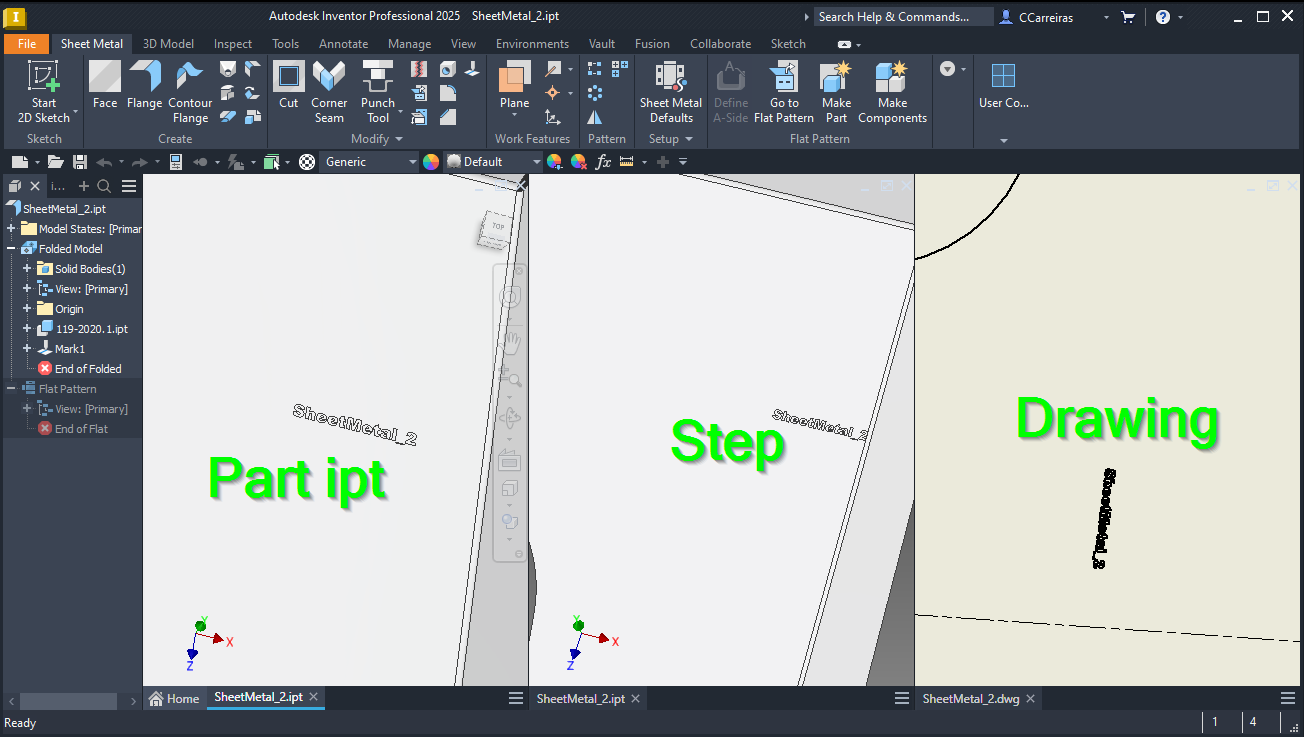Switch to the Annotate ribbon tab
This screenshot has height=737, width=1304.
coord(343,43)
